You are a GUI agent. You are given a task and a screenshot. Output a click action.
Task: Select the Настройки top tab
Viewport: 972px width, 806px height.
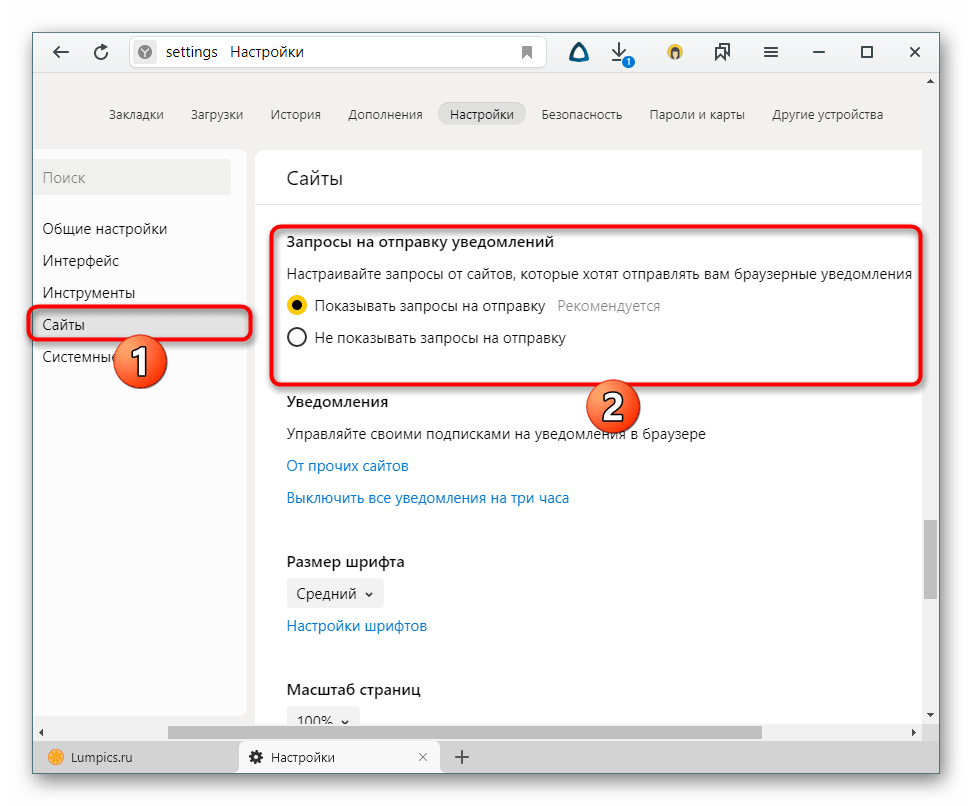[482, 115]
